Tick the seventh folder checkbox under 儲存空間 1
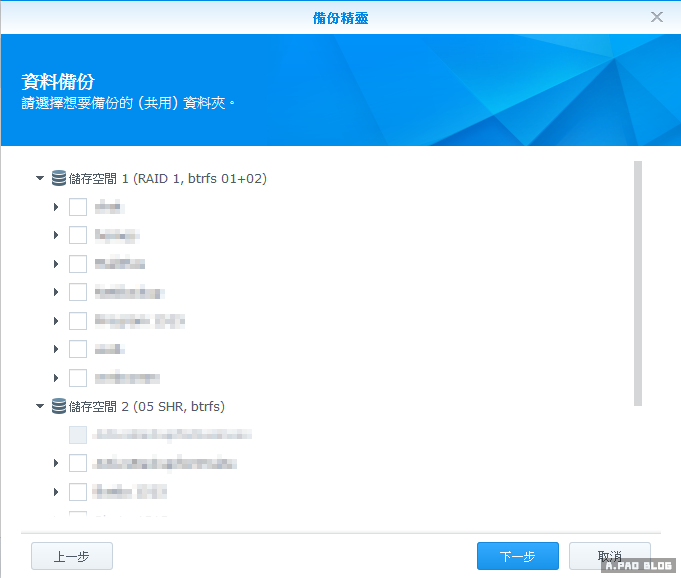Image resolution: width=681 pixels, height=578 pixels. (x=78, y=378)
